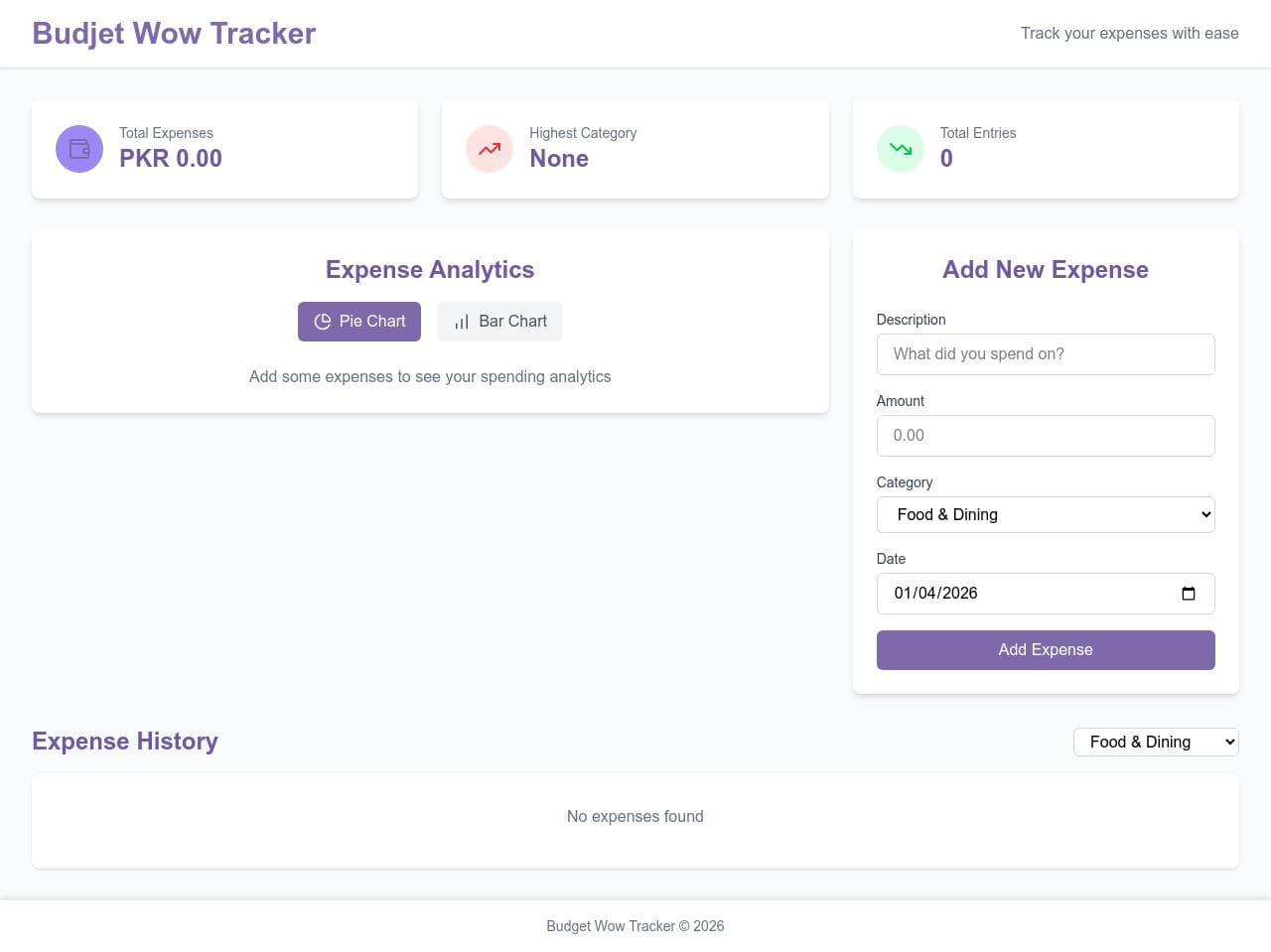Click the trending-down icon on Total Entries card
The height and width of the screenshot is (952, 1271).
point(900,148)
